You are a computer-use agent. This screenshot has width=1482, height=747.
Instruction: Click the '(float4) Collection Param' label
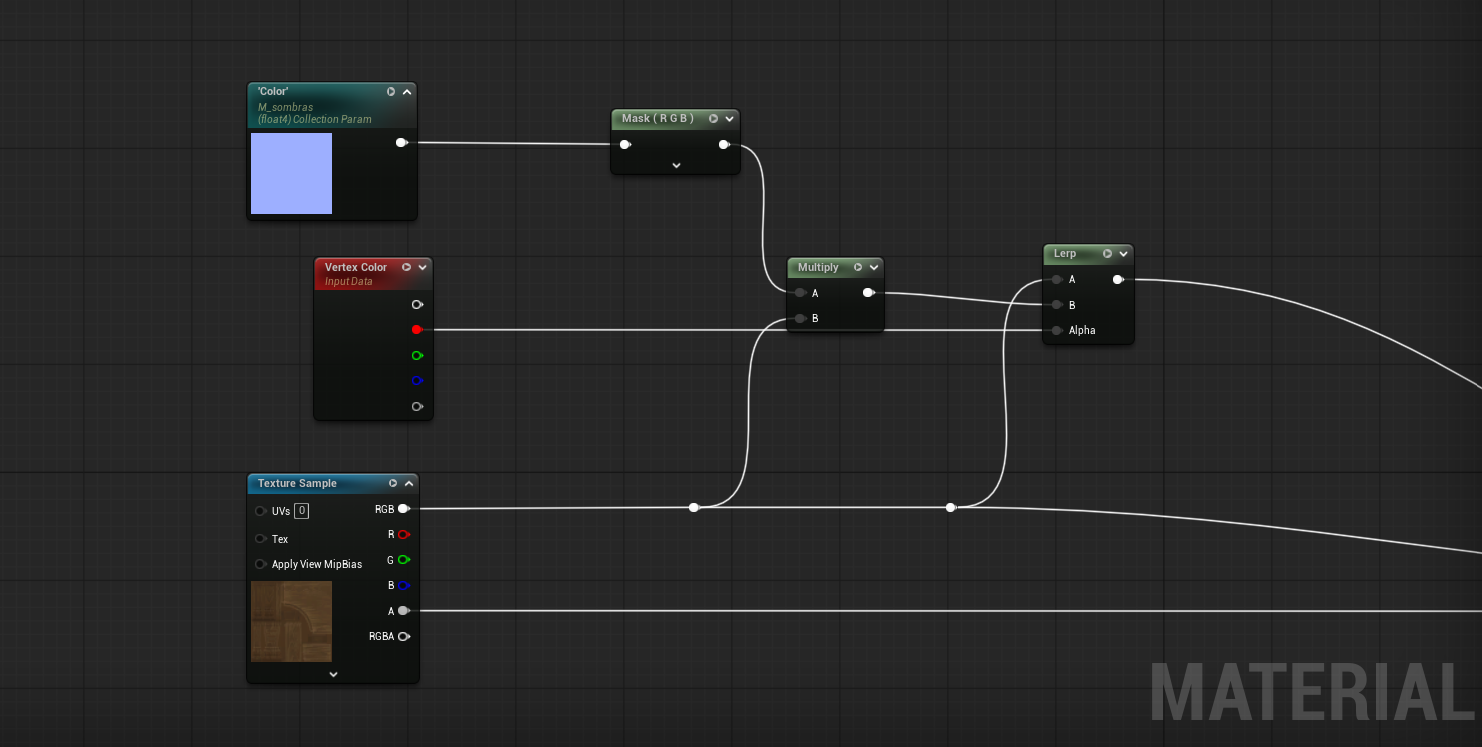click(x=314, y=119)
